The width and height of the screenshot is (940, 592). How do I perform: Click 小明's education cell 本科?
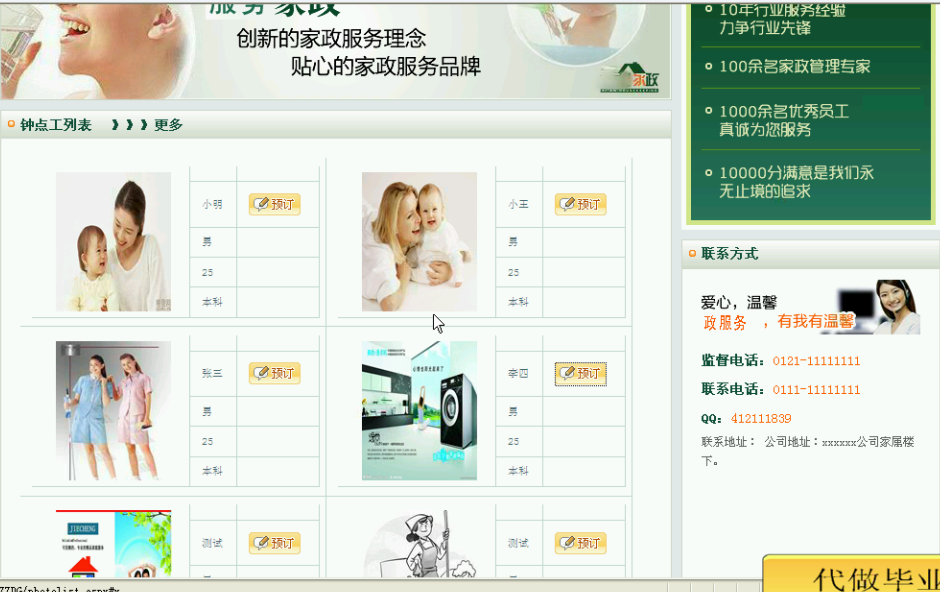click(x=212, y=302)
